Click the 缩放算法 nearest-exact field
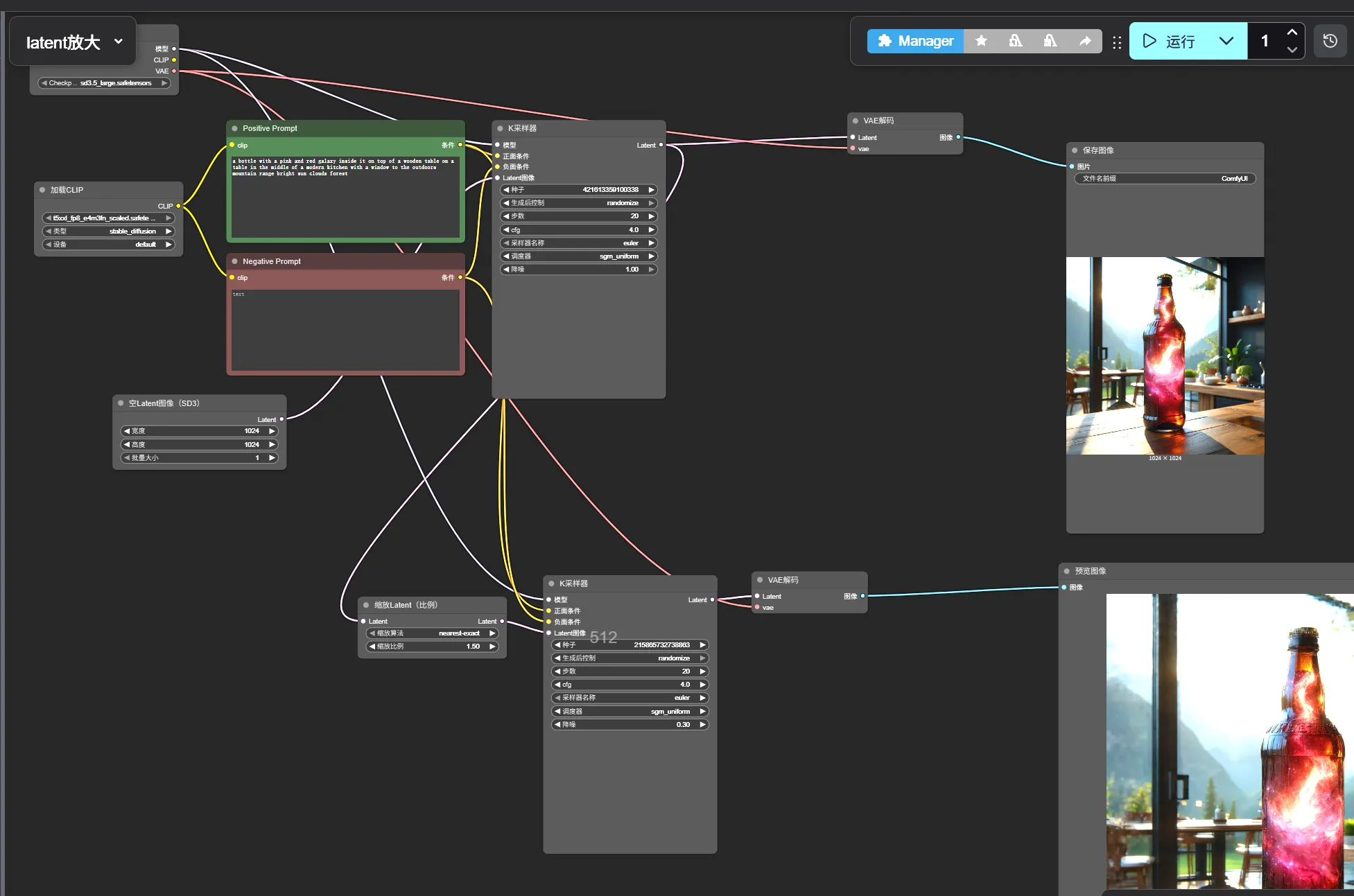 coord(432,633)
